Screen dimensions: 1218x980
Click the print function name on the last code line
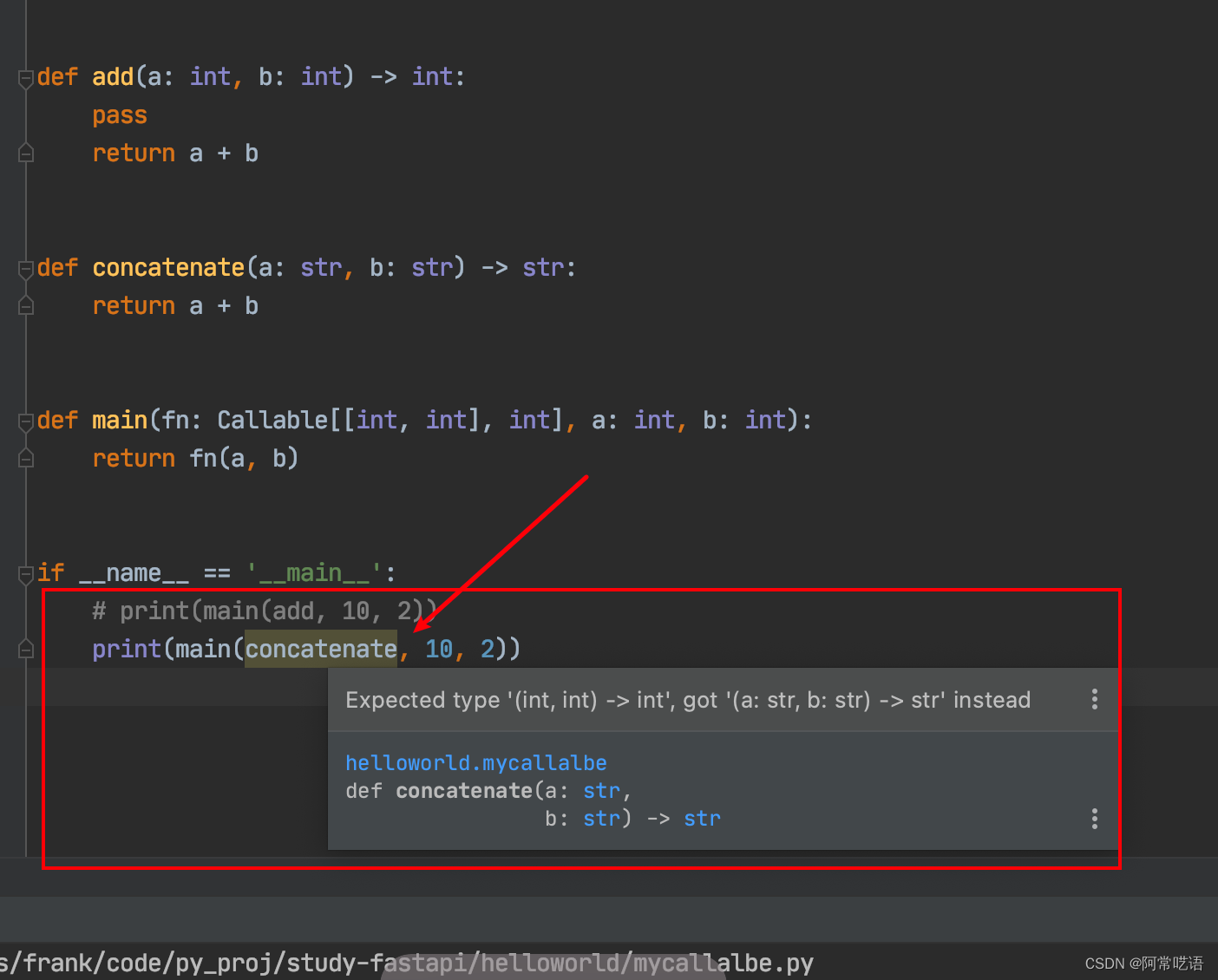127,649
